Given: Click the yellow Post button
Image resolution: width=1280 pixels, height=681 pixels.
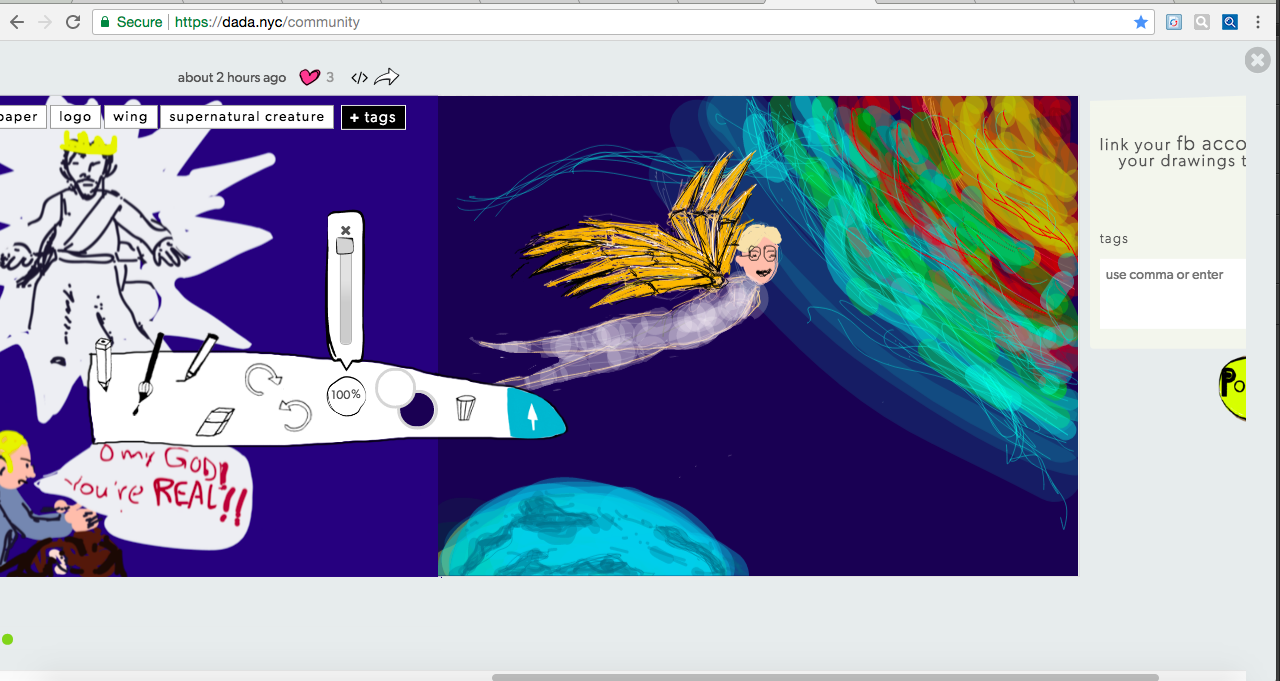Looking at the screenshot, I should (1232, 388).
